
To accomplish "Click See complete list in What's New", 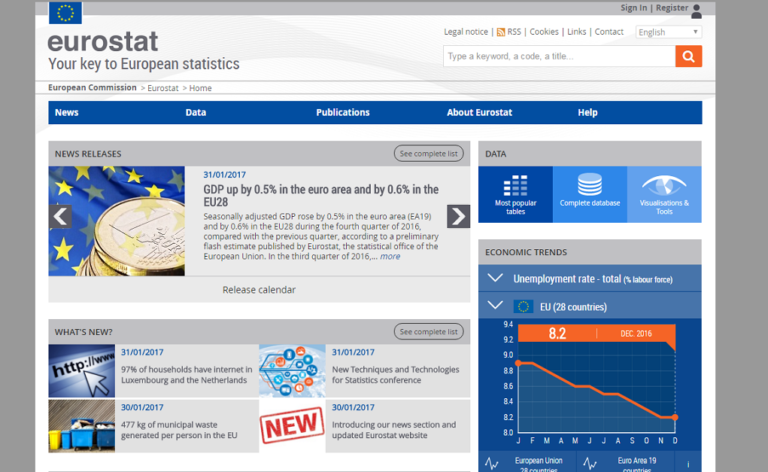I will coord(429,332).
